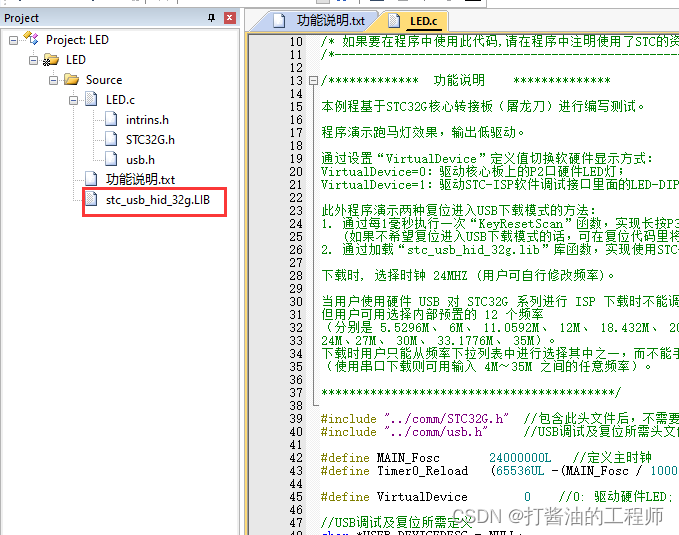
Task: Click the 24000000L clock value
Action: tap(520, 458)
